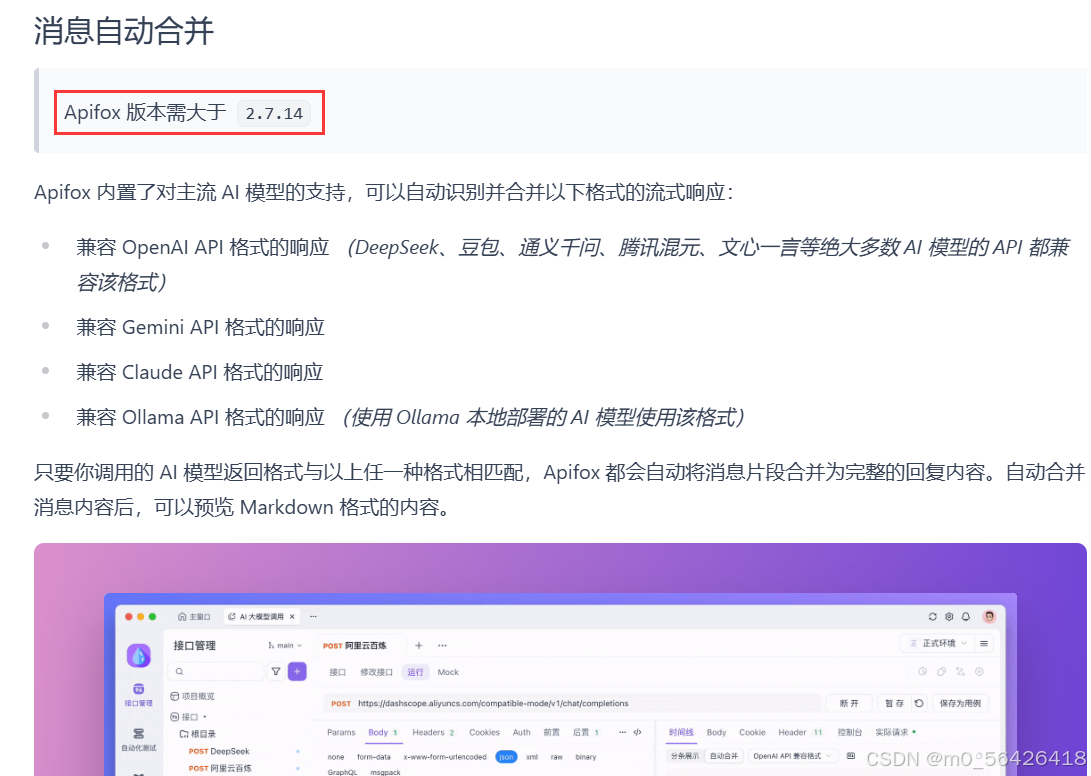Click the 断开 button
This screenshot has width=1091, height=776.
click(x=849, y=704)
